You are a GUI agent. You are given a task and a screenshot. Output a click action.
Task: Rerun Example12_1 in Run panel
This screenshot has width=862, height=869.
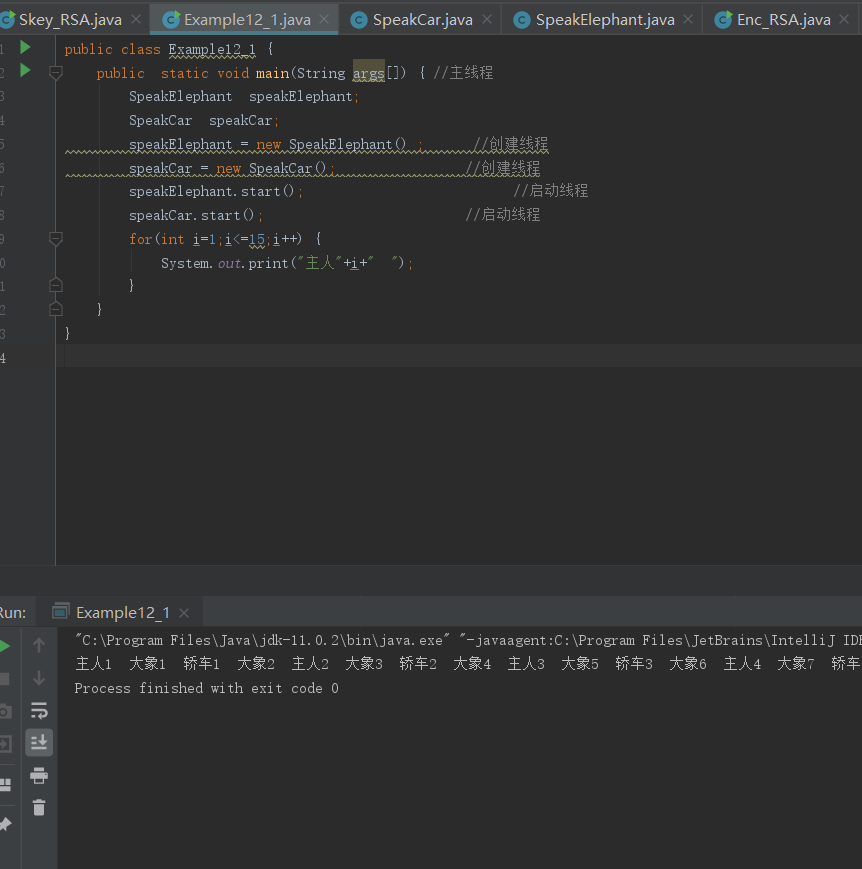pos(4,646)
